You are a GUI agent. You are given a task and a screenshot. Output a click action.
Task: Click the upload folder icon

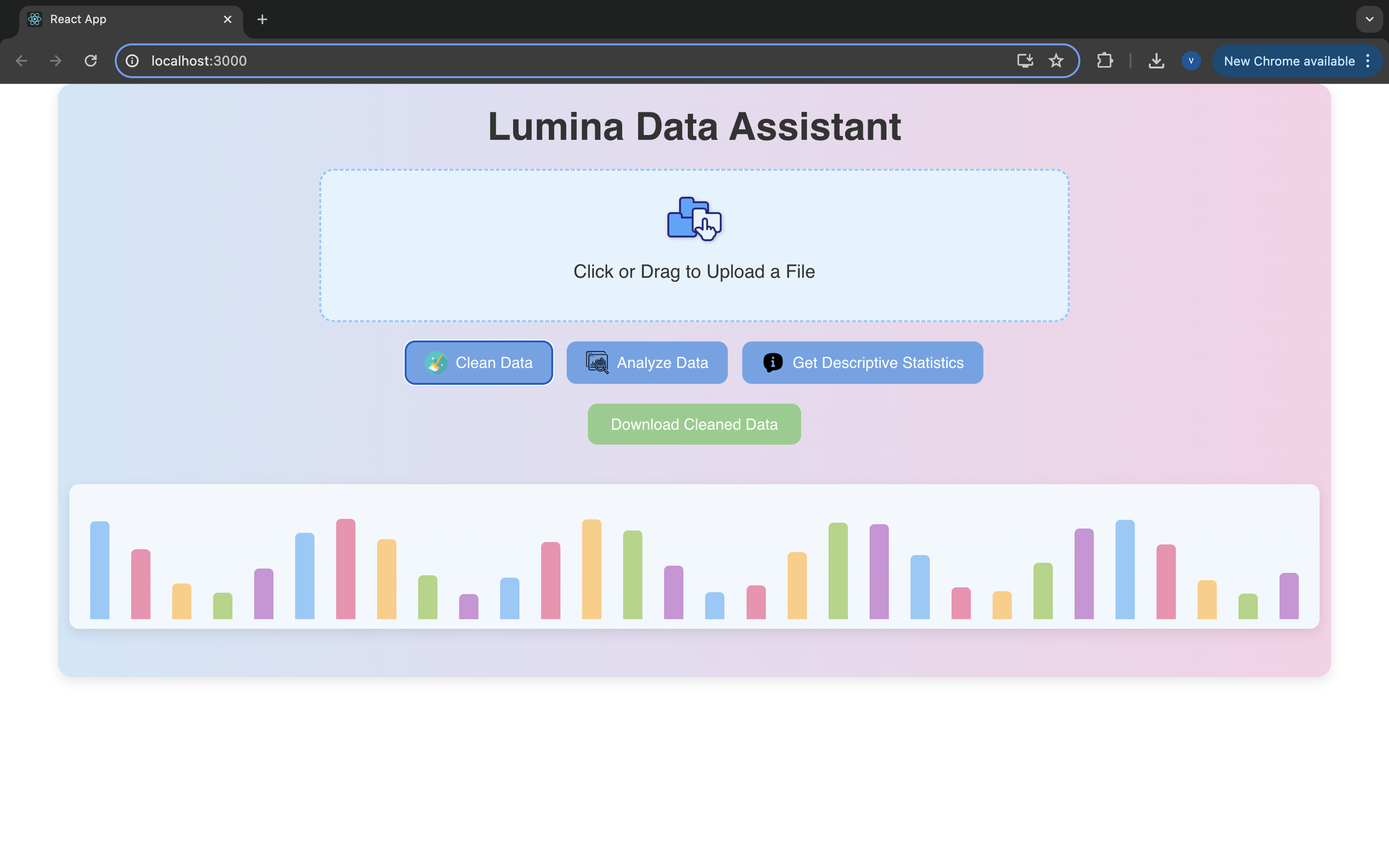tap(694, 218)
